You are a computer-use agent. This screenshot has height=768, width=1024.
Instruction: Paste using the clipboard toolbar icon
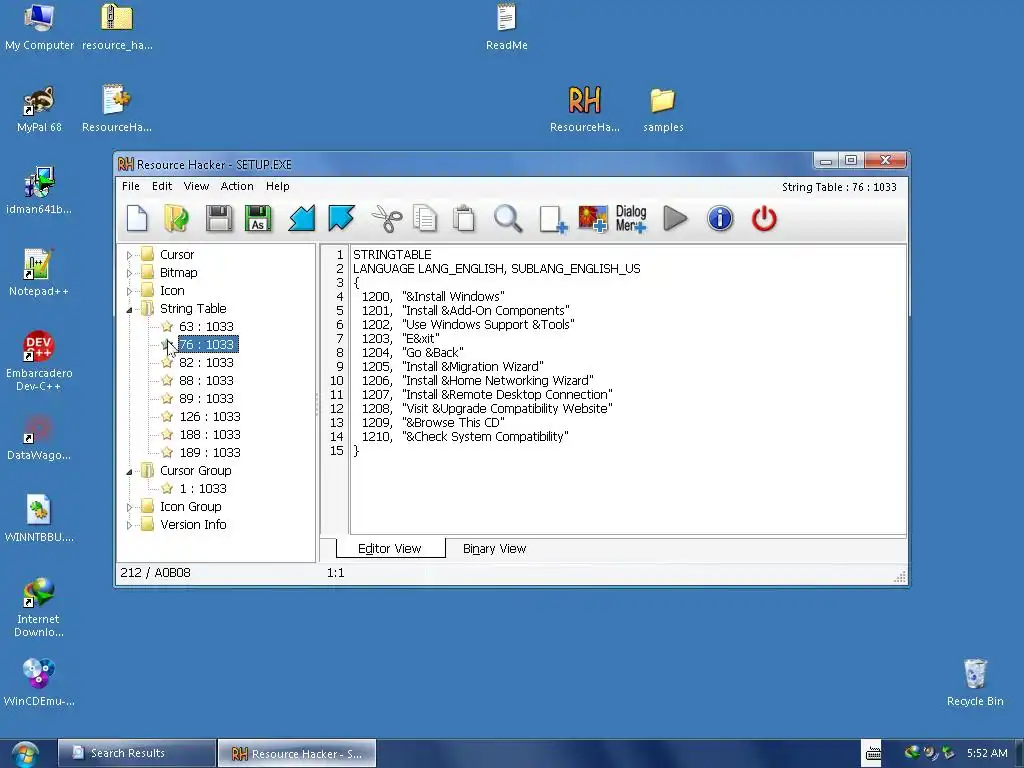(x=464, y=218)
